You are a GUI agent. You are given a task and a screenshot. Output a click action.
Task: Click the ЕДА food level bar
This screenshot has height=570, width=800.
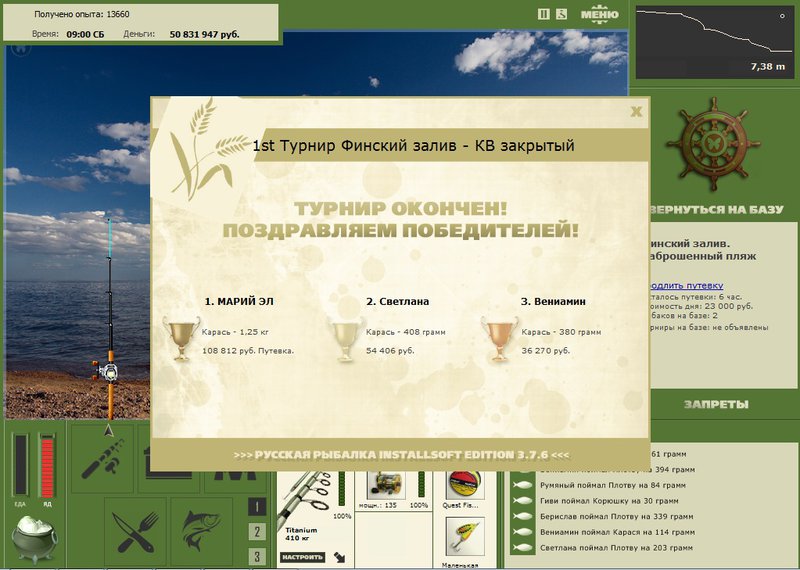[x=20, y=464]
